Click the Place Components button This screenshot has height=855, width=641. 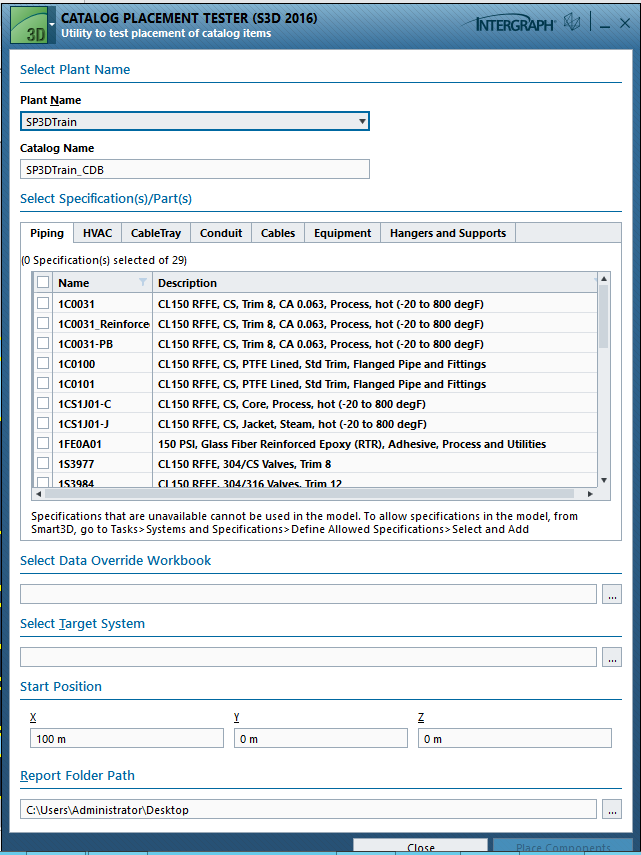tap(563, 847)
